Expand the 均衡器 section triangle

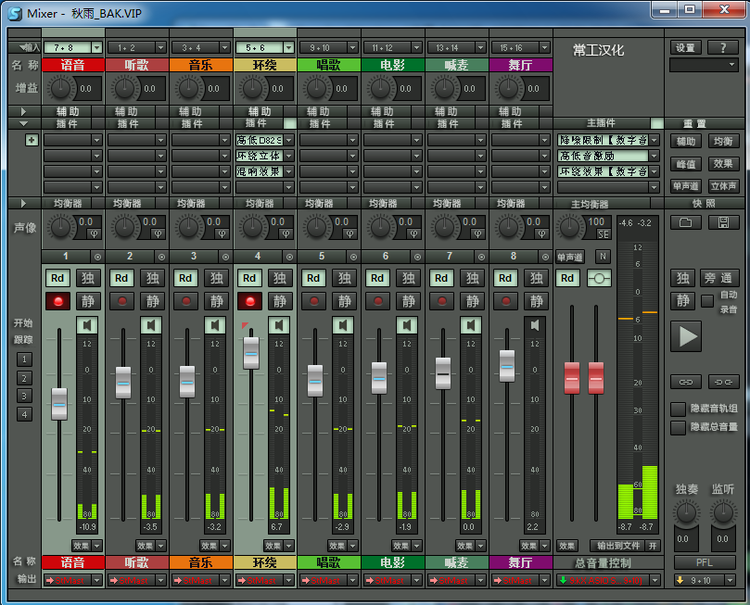[x=23, y=203]
